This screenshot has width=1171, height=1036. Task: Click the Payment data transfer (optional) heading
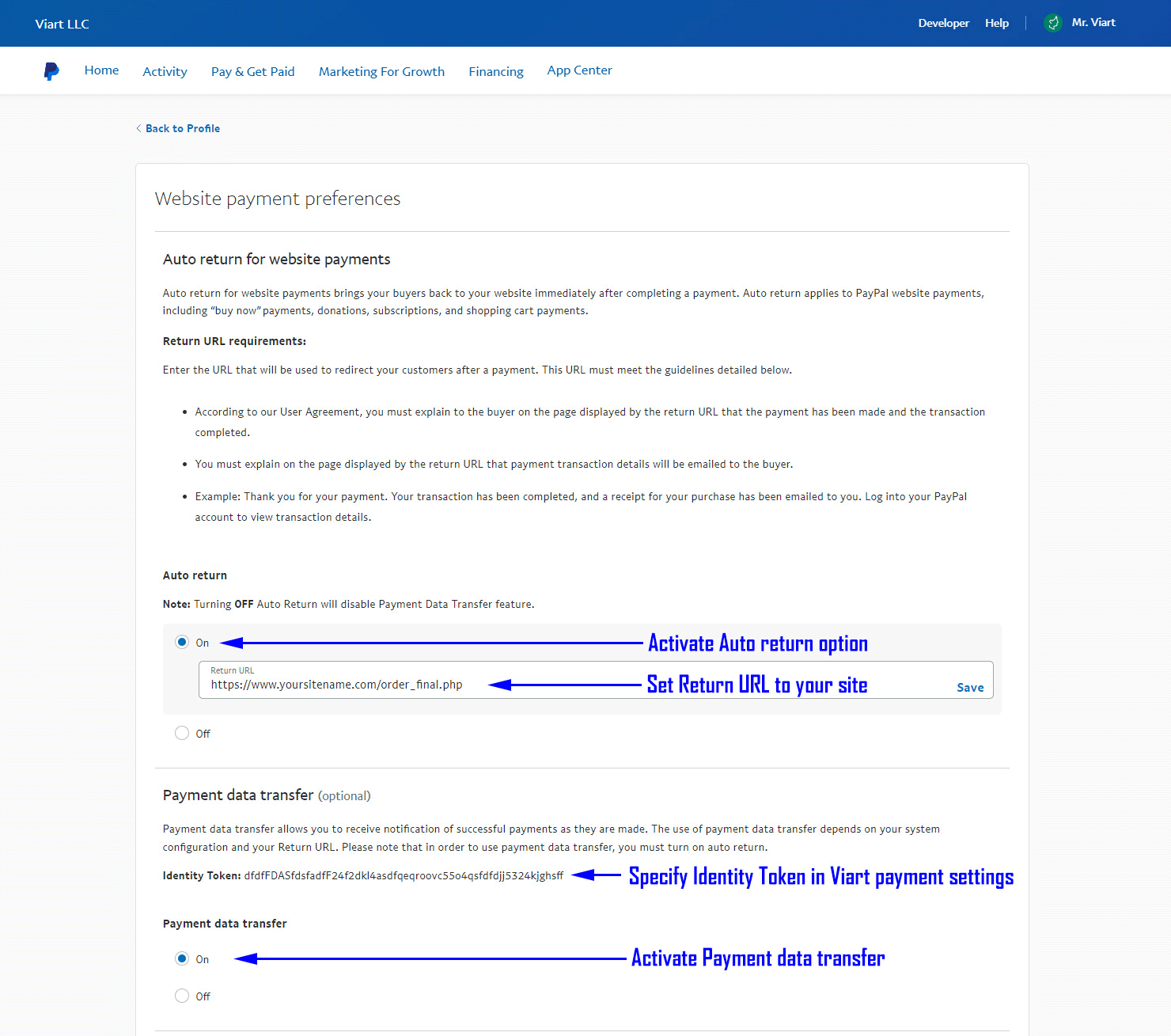tap(267, 795)
